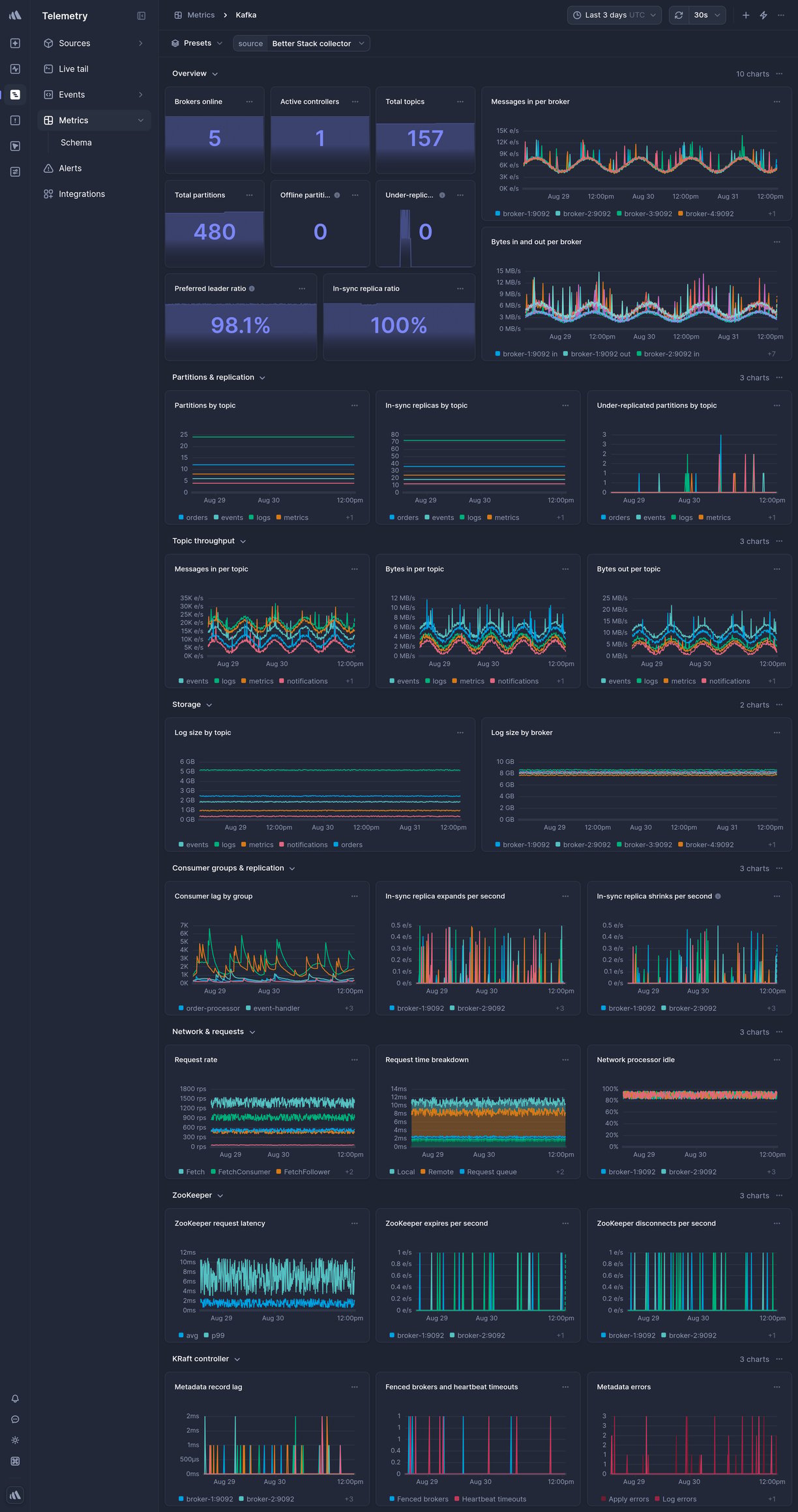Collapse the Telemetry sidebar panel
798x1512 pixels.
(141, 16)
